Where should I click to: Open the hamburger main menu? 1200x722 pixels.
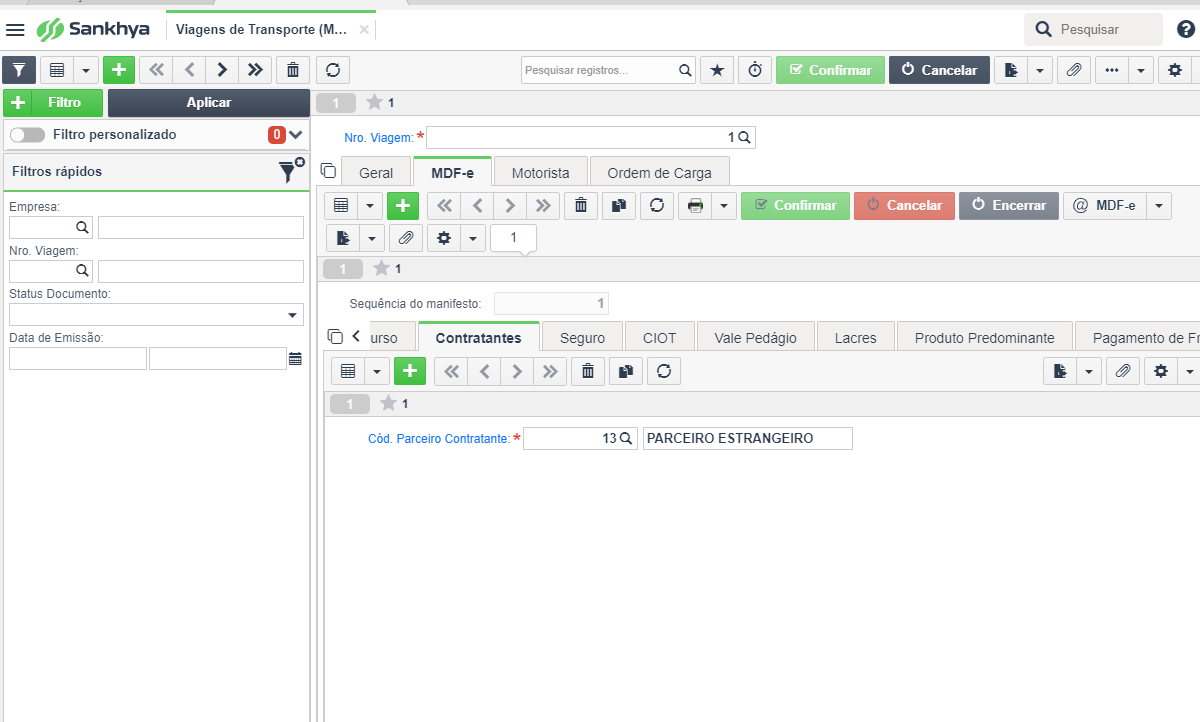(x=16, y=29)
